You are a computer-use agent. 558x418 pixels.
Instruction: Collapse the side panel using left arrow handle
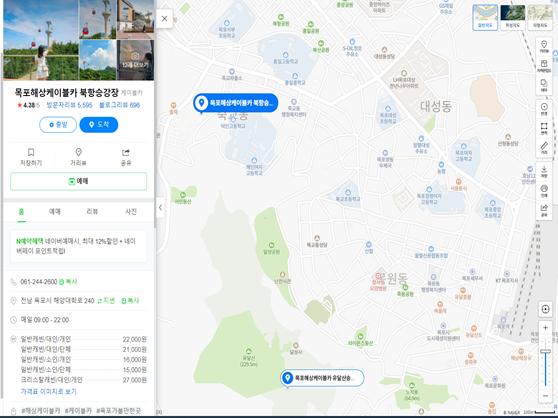coord(160,207)
